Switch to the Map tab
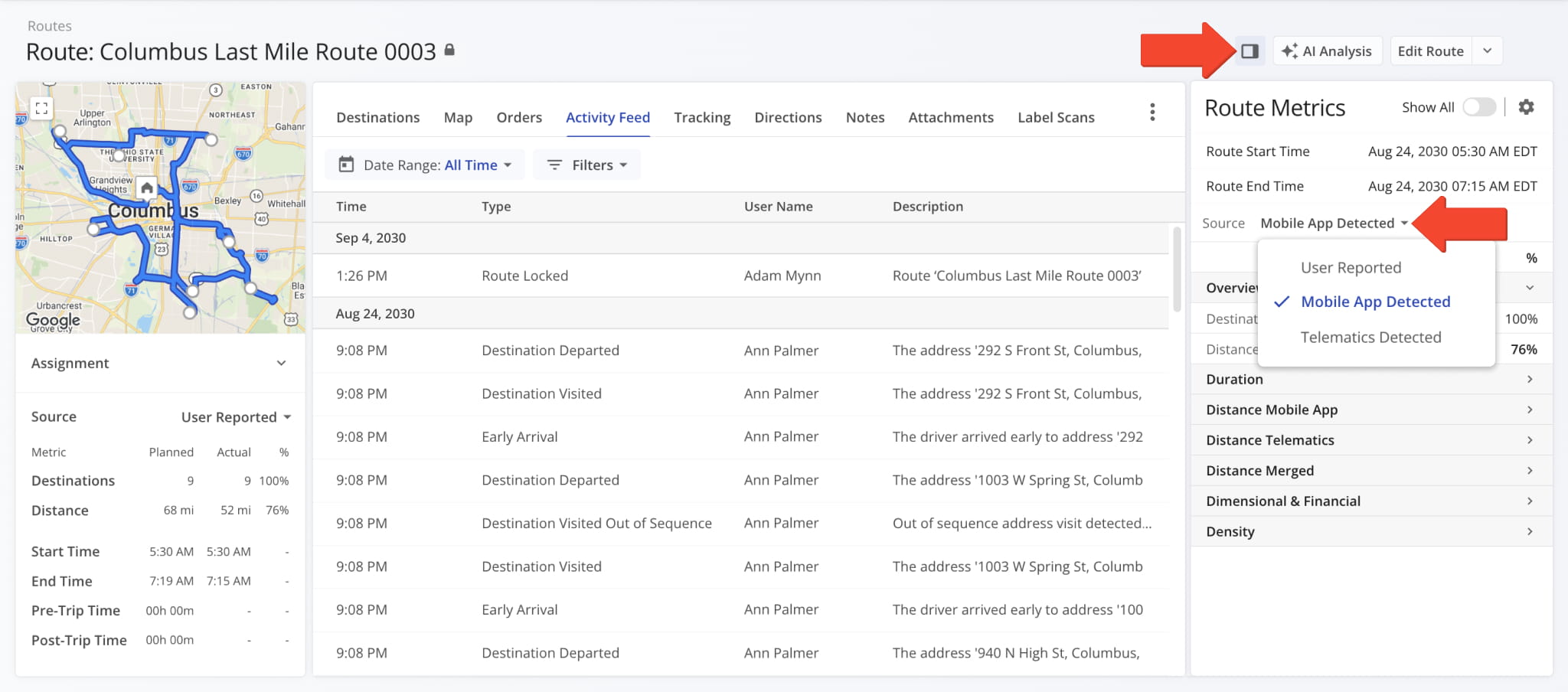The height and width of the screenshot is (692, 1568). pos(458,117)
